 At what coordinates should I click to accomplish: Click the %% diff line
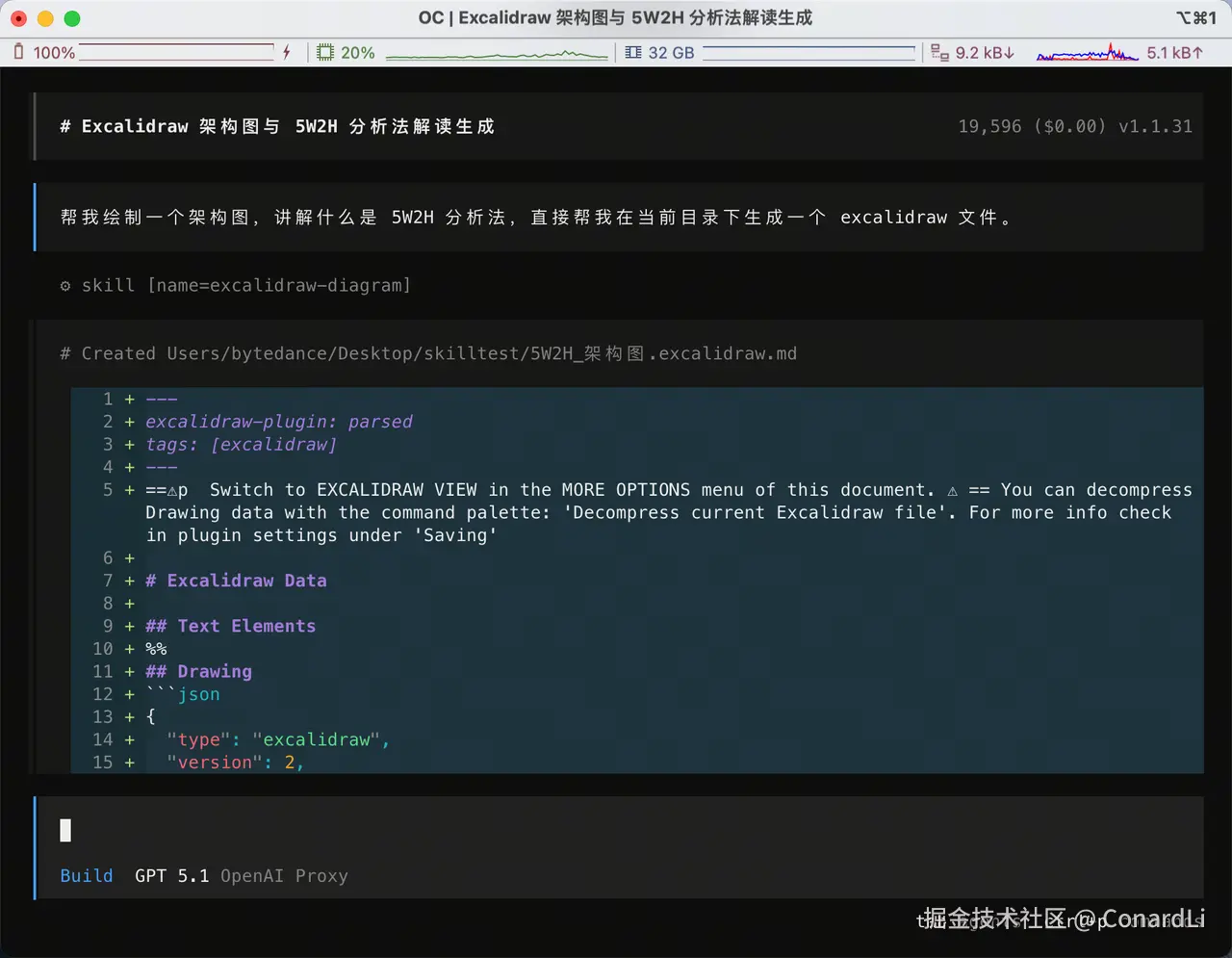[156, 649]
